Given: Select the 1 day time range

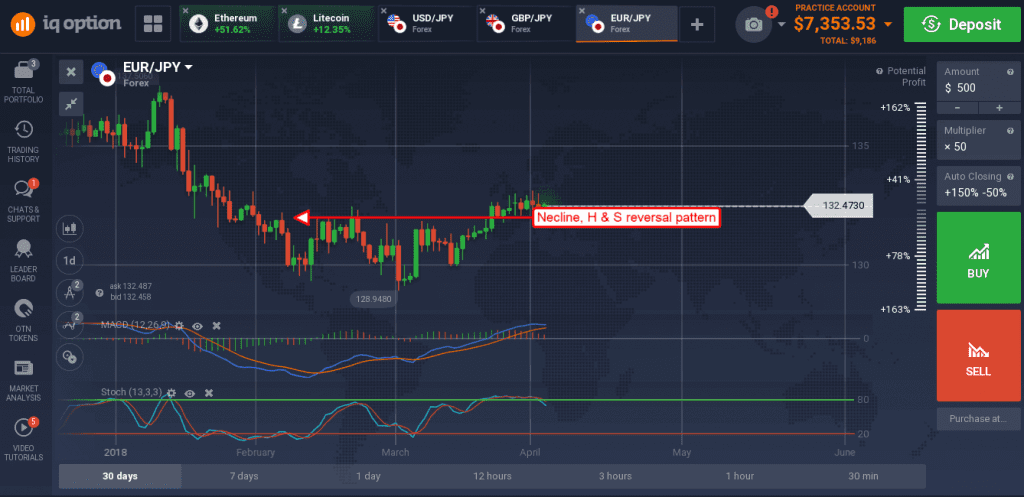Looking at the screenshot, I should click(368, 476).
